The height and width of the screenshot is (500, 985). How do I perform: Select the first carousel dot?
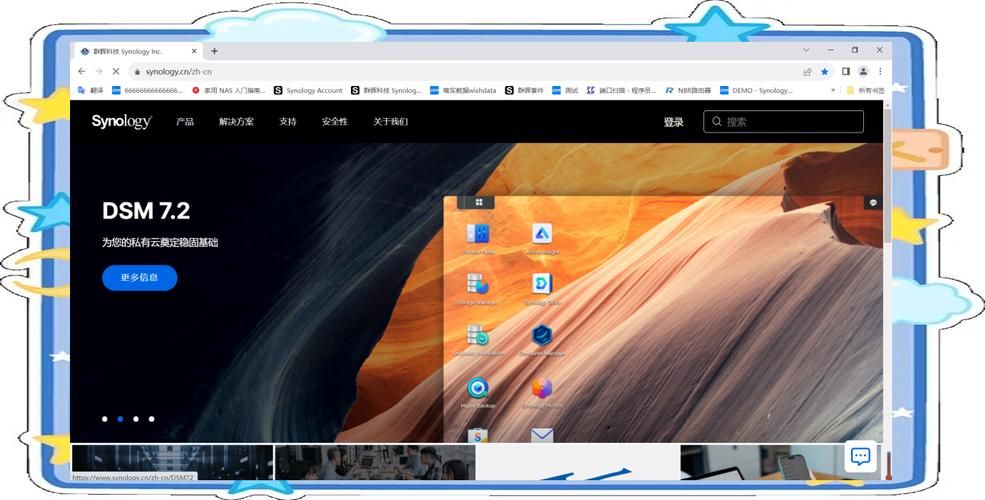105,419
